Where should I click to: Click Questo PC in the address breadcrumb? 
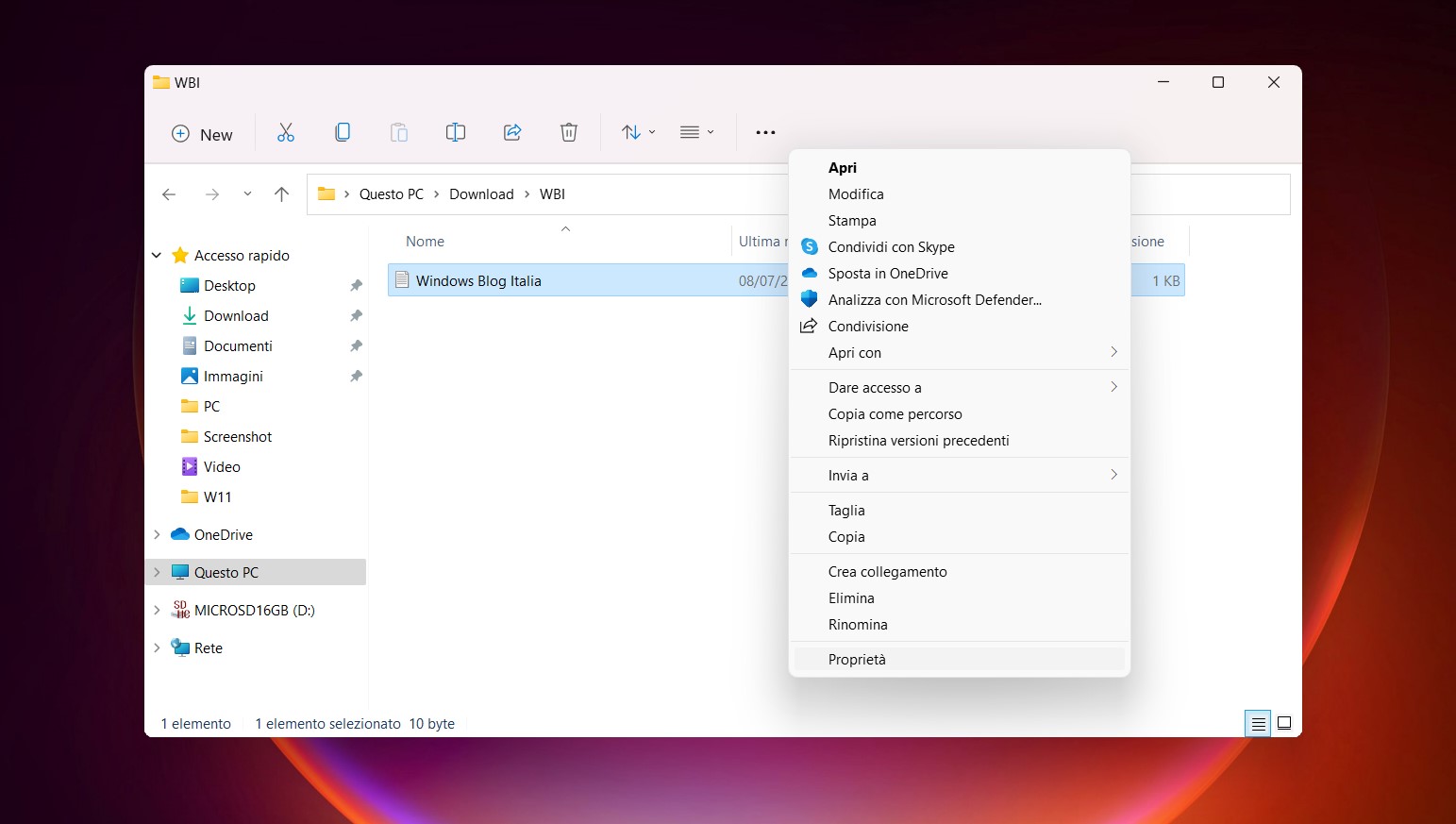click(x=392, y=194)
